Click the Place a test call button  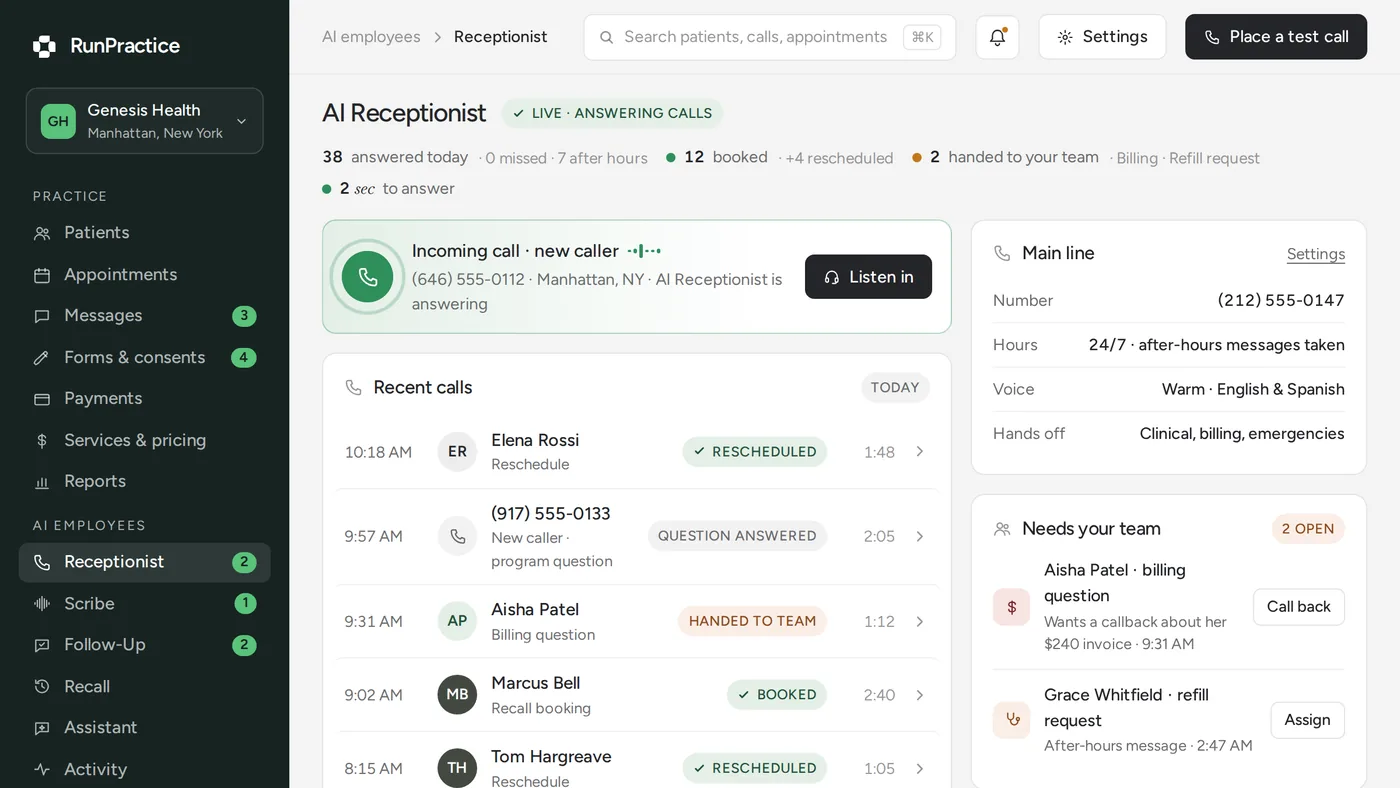click(1276, 37)
